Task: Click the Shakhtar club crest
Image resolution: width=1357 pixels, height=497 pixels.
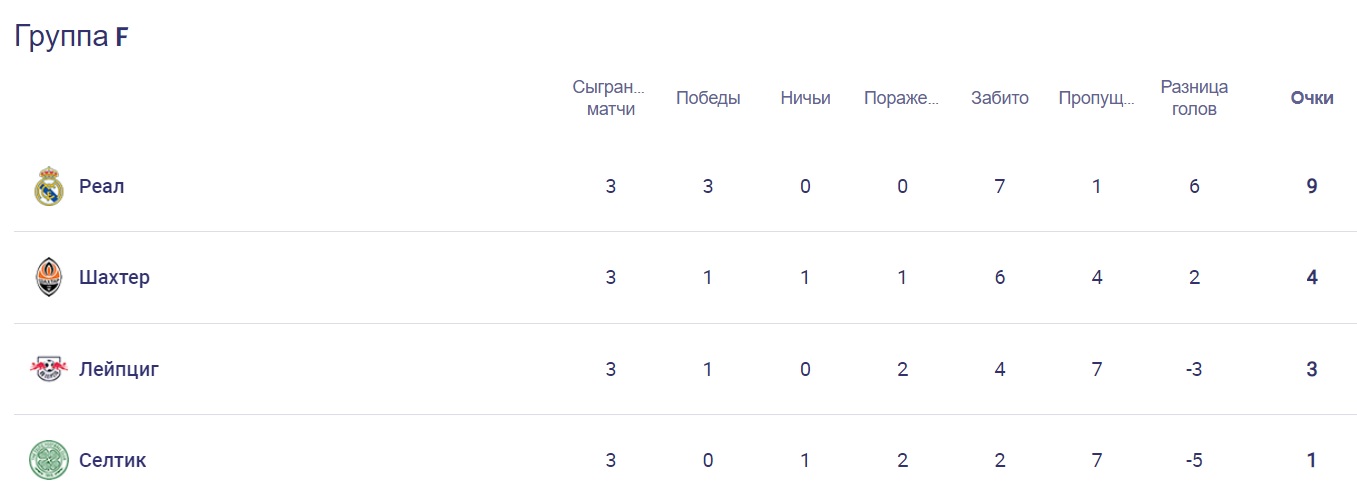Action: pos(49,277)
